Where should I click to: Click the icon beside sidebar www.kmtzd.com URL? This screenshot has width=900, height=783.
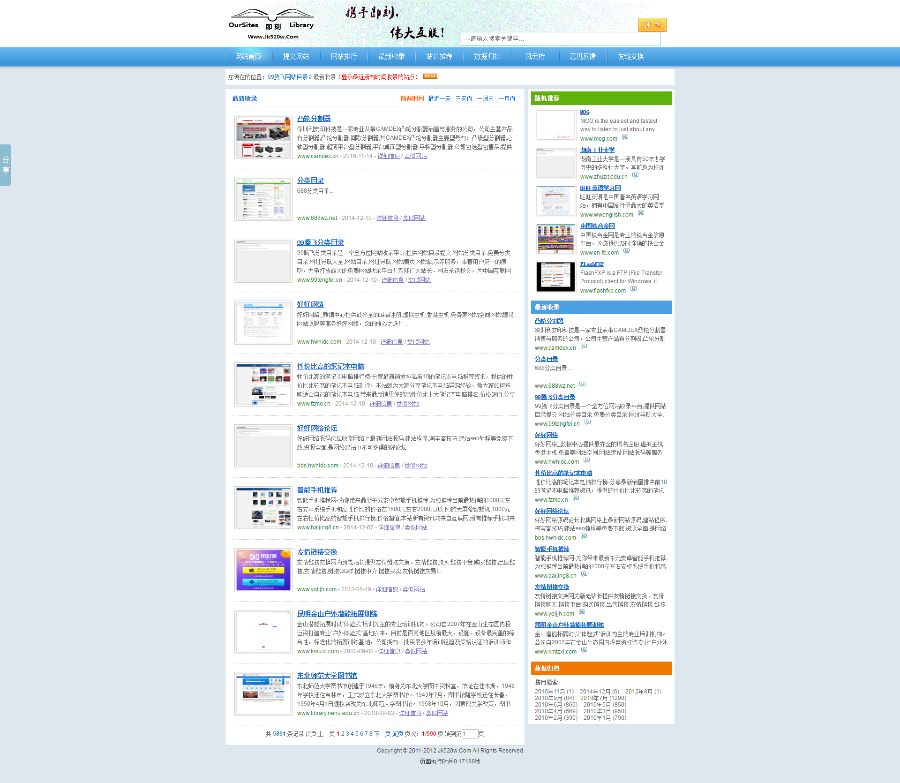click(584, 650)
